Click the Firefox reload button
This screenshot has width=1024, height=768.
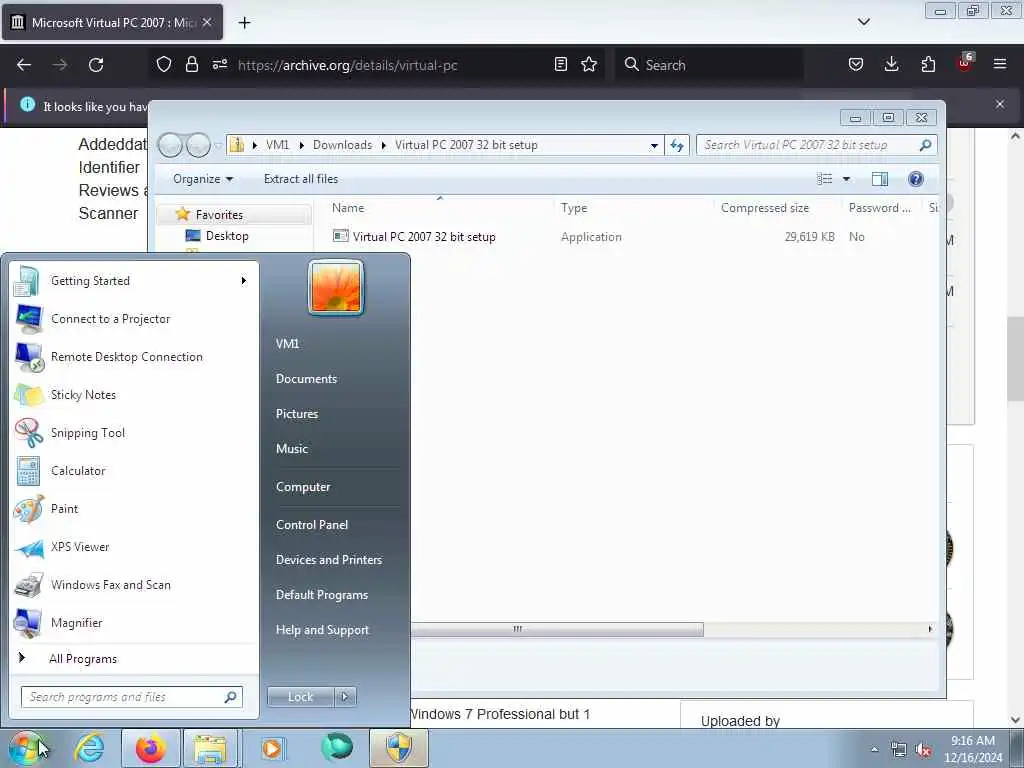coord(96,65)
